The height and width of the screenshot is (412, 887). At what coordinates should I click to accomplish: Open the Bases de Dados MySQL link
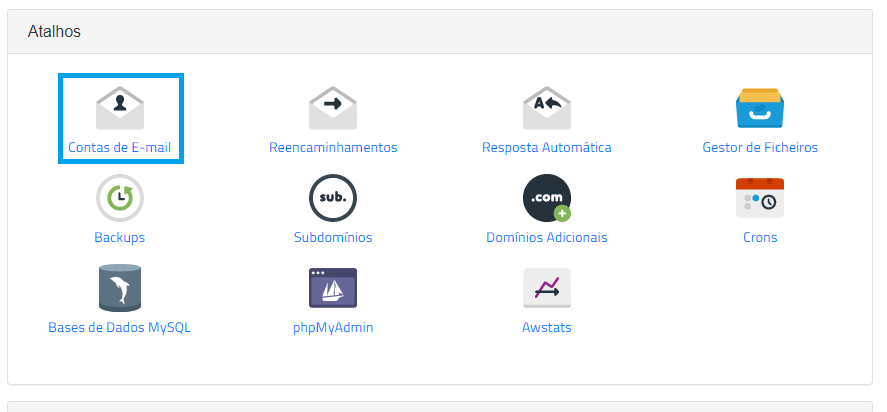[x=119, y=327]
